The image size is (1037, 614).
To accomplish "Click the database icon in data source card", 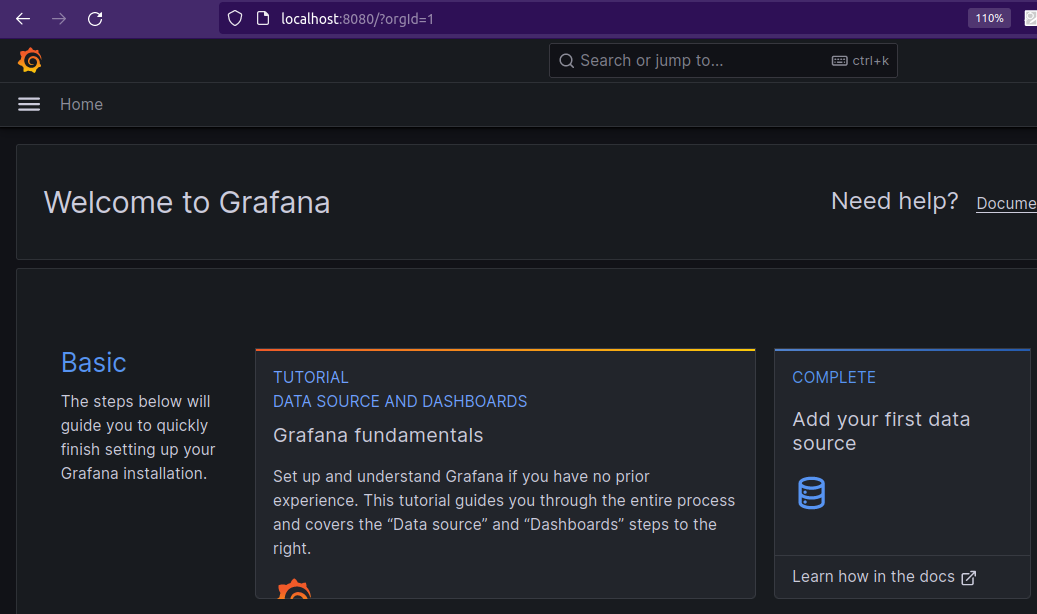I will click(x=811, y=493).
